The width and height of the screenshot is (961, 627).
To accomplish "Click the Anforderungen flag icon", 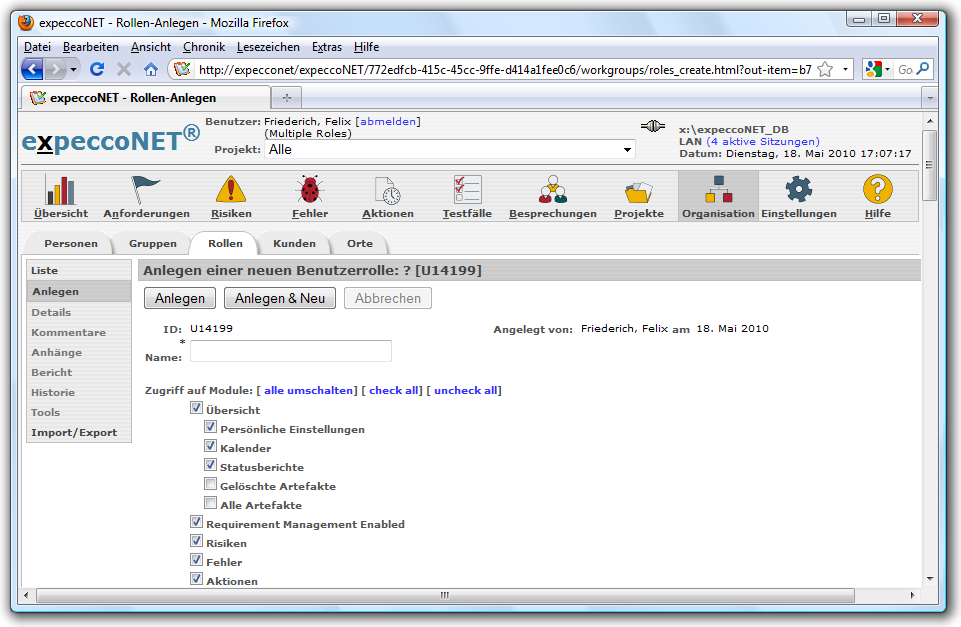I will (146, 190).
